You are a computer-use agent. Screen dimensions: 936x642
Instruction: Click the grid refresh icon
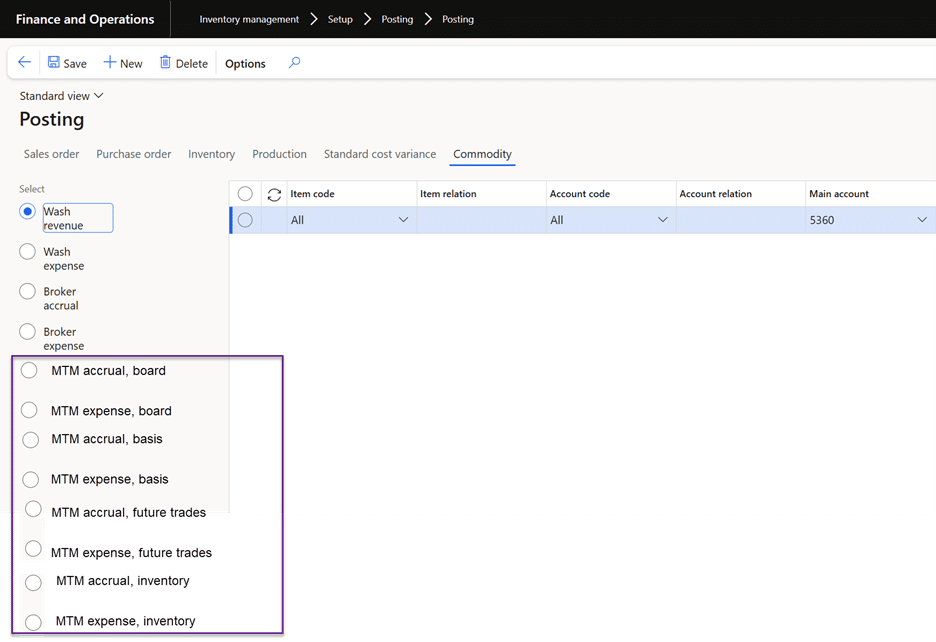[x=274, y=194]
